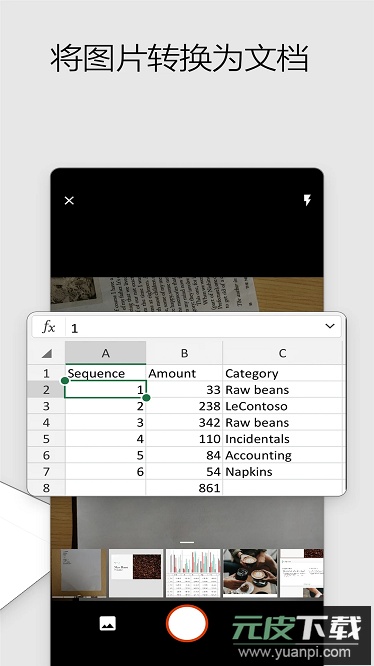Open the bar chart thumbnail

(193, 573)
